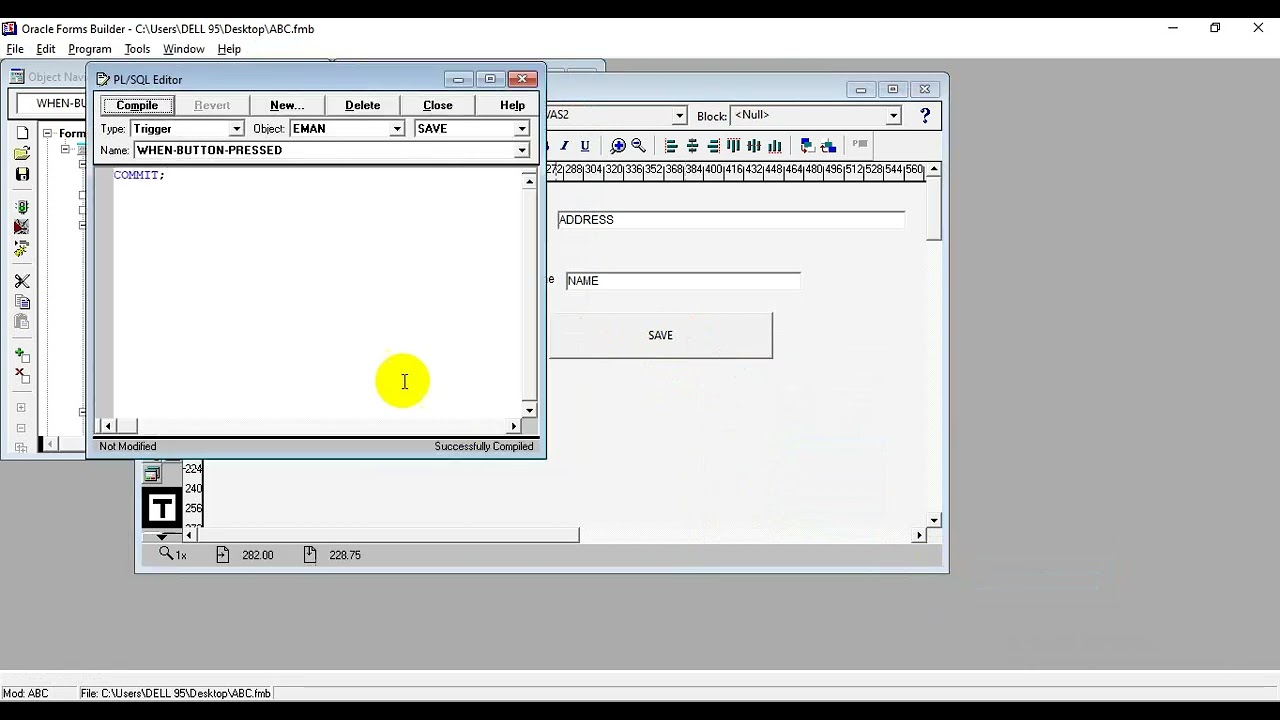Open the Program menu
Screen dimensions: 1280x720
(x=90, y=49)
